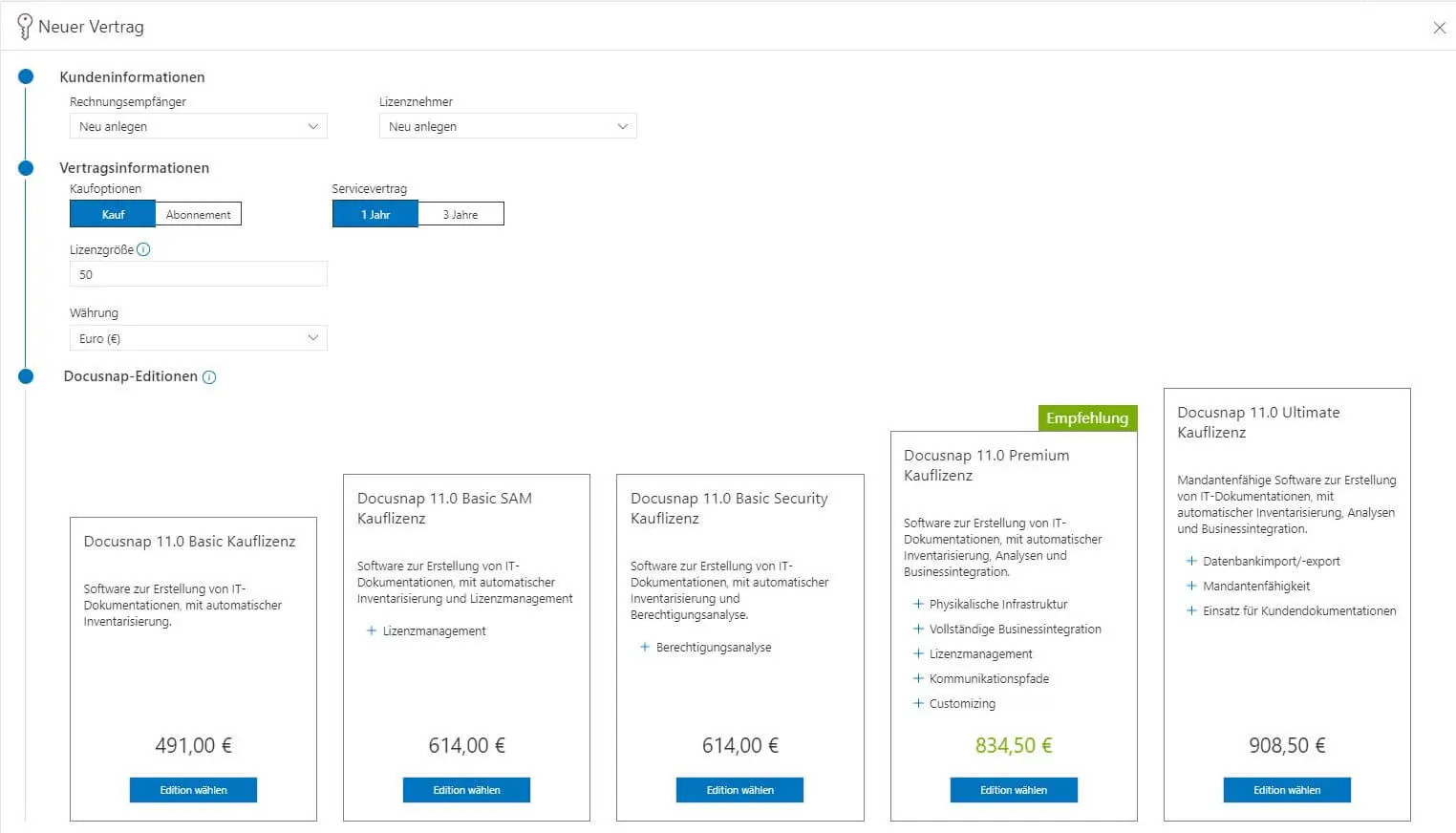Click the Docusnap-Editionen step bullet
Image resolution: width=1456 pixels, height=833 pixels.
click(x=26, y=376)
